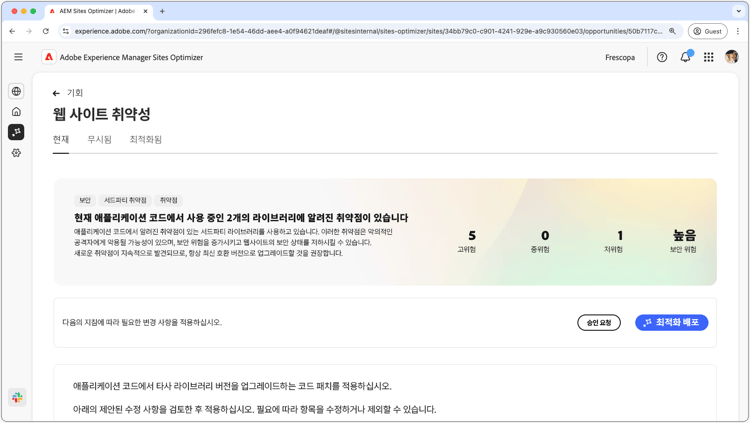This screenshot has height=423, width=750.
Task: Open the user profile avatar
Action: point(731,57)
